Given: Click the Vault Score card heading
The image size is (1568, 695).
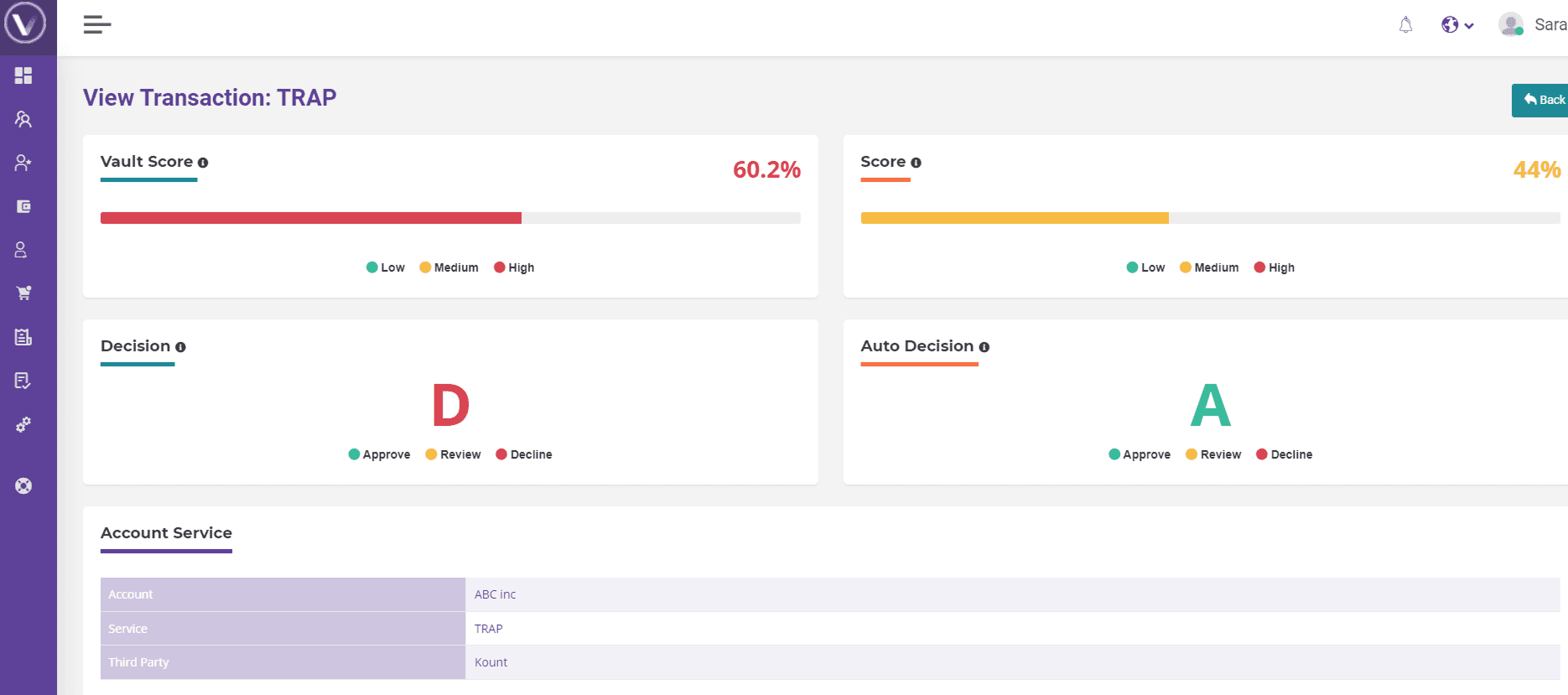Looking at the screenshot, I should [x=147, y=162].
